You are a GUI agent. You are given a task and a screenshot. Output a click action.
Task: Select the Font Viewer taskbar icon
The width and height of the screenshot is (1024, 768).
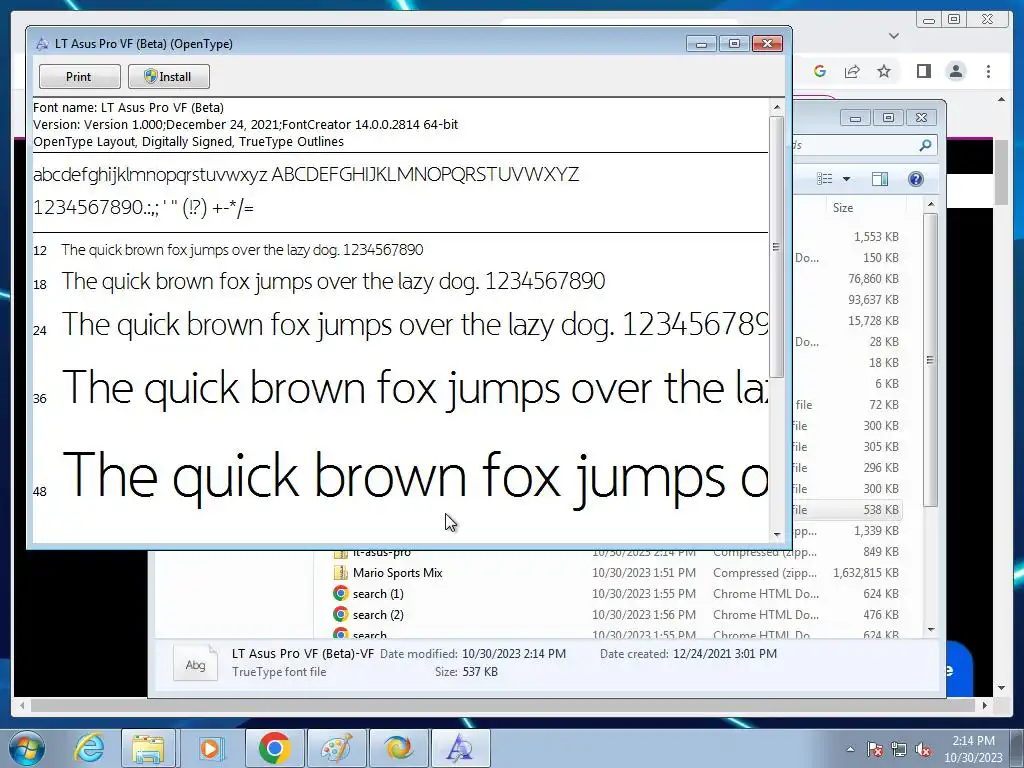click(x=460, y=748)
